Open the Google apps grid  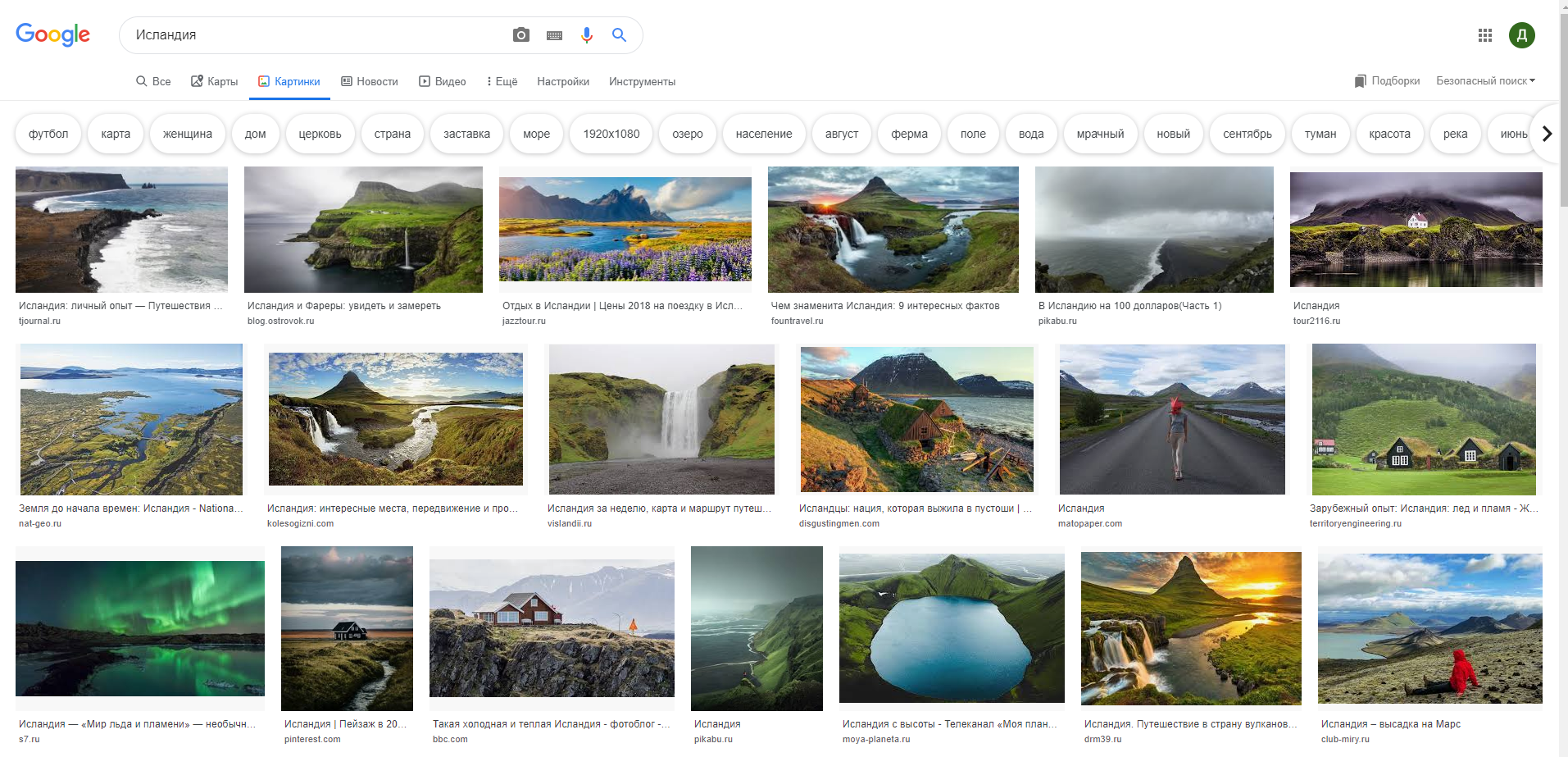pos(1484,35)
